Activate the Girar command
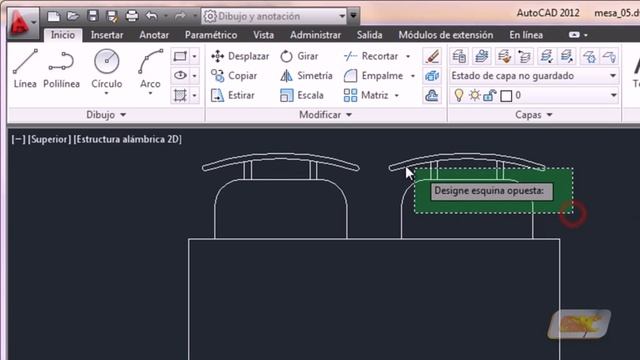This screenshot has width=640, height=360. (299, 56)
